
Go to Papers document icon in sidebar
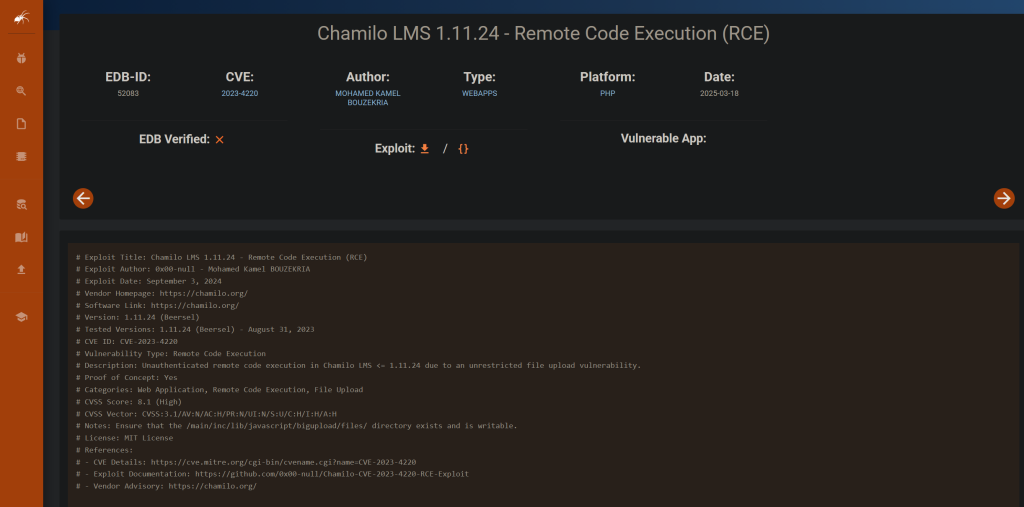(x=21, y=124)
